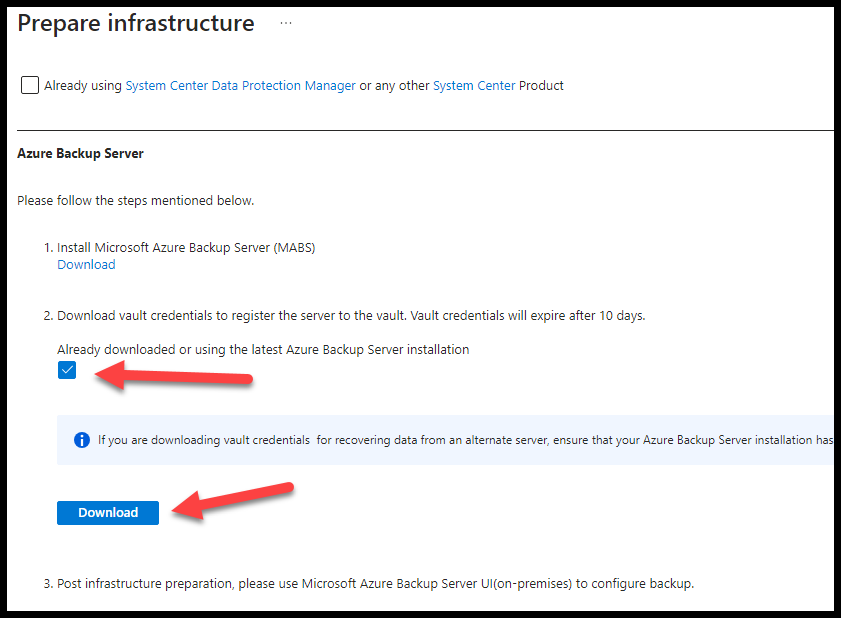This screenshot has width=841, height=618.
Task: Open the System Center Data Protection Manager link
Action: tap(240, 86)
